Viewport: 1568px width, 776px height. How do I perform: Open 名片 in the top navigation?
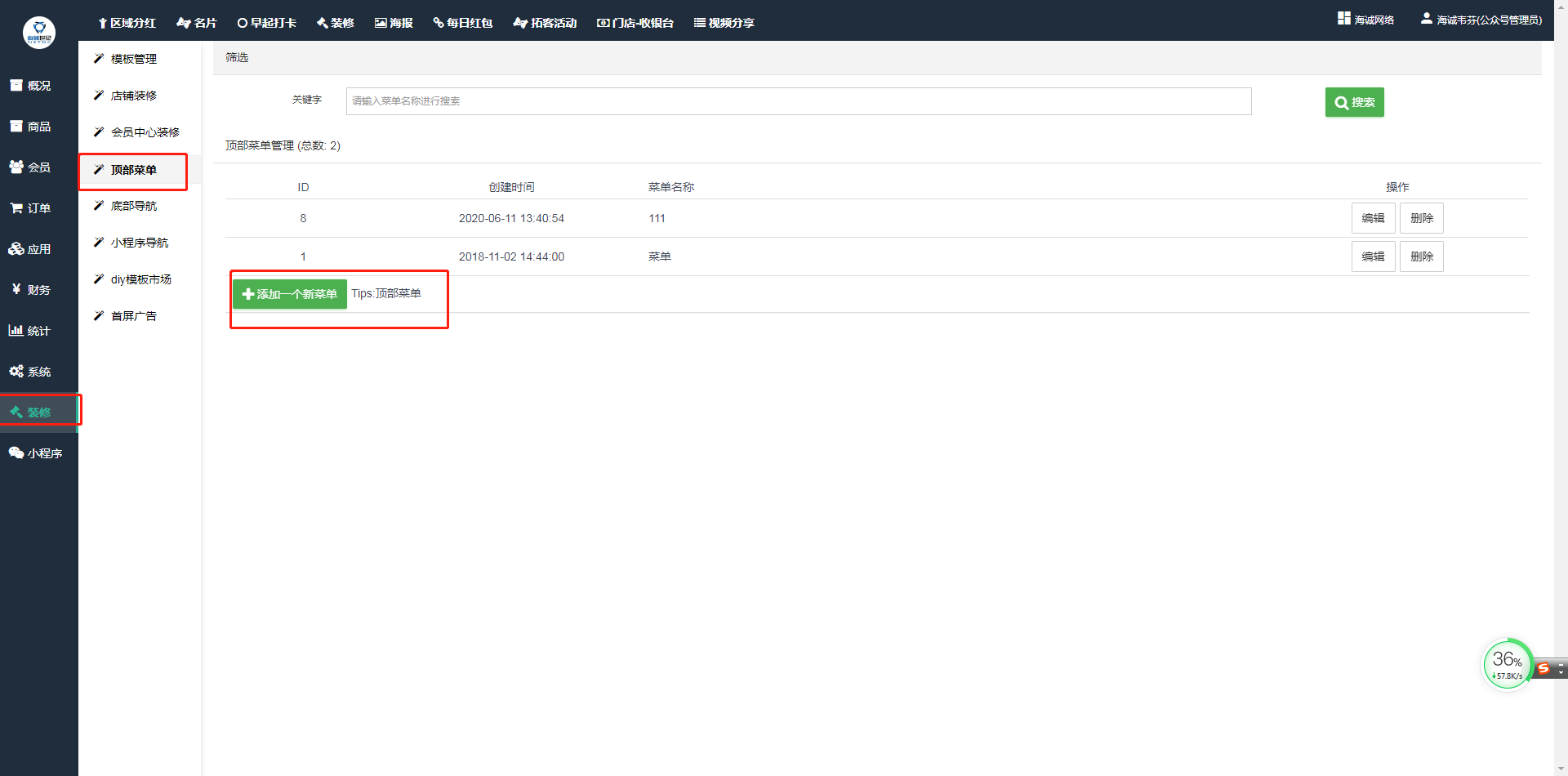pyautogui.click(x=197, y=23)
